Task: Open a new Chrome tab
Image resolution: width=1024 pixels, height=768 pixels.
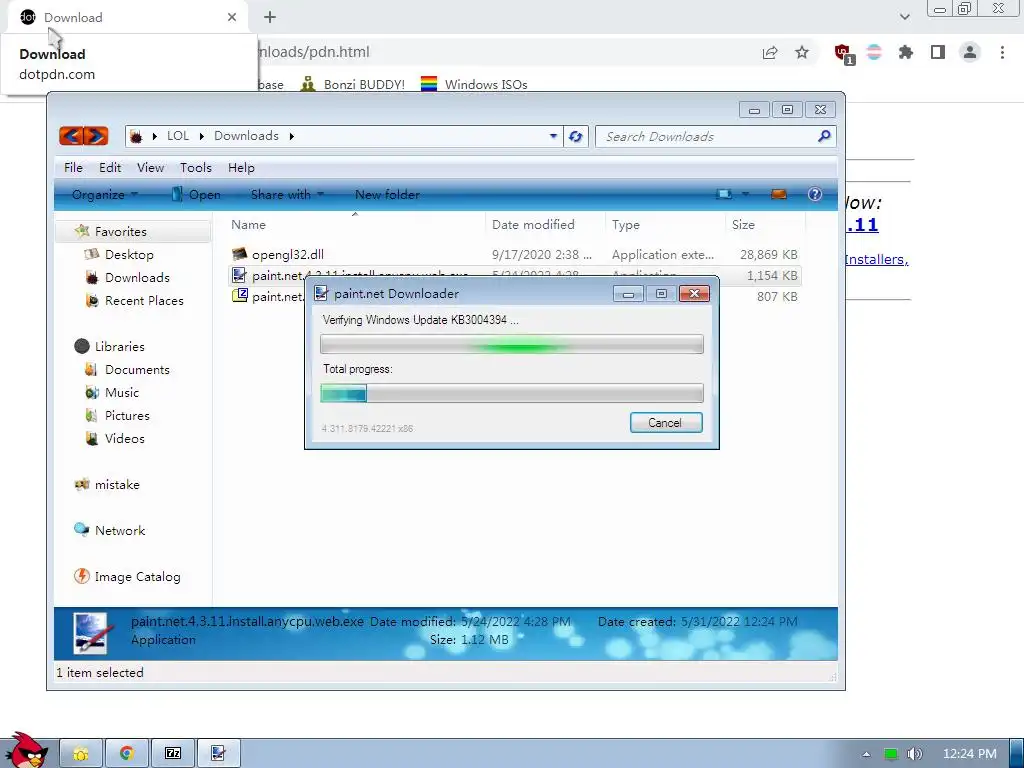Action: (x=270, y=17)
